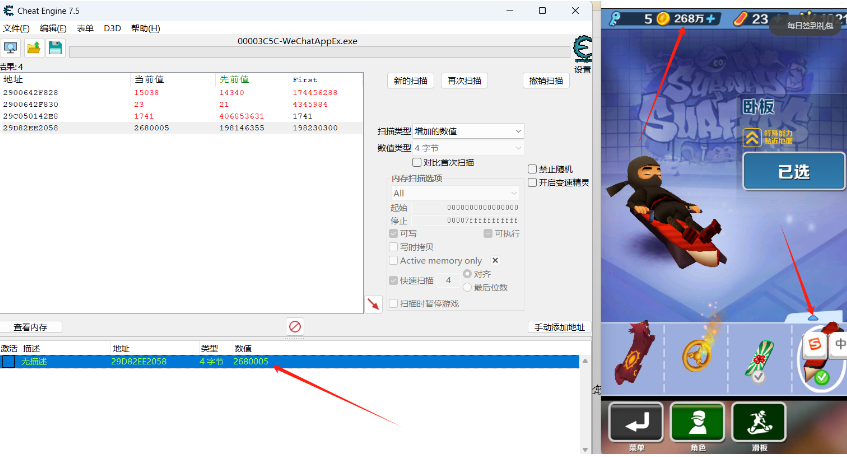Click the fast scan alignment value field

(448, 280)
